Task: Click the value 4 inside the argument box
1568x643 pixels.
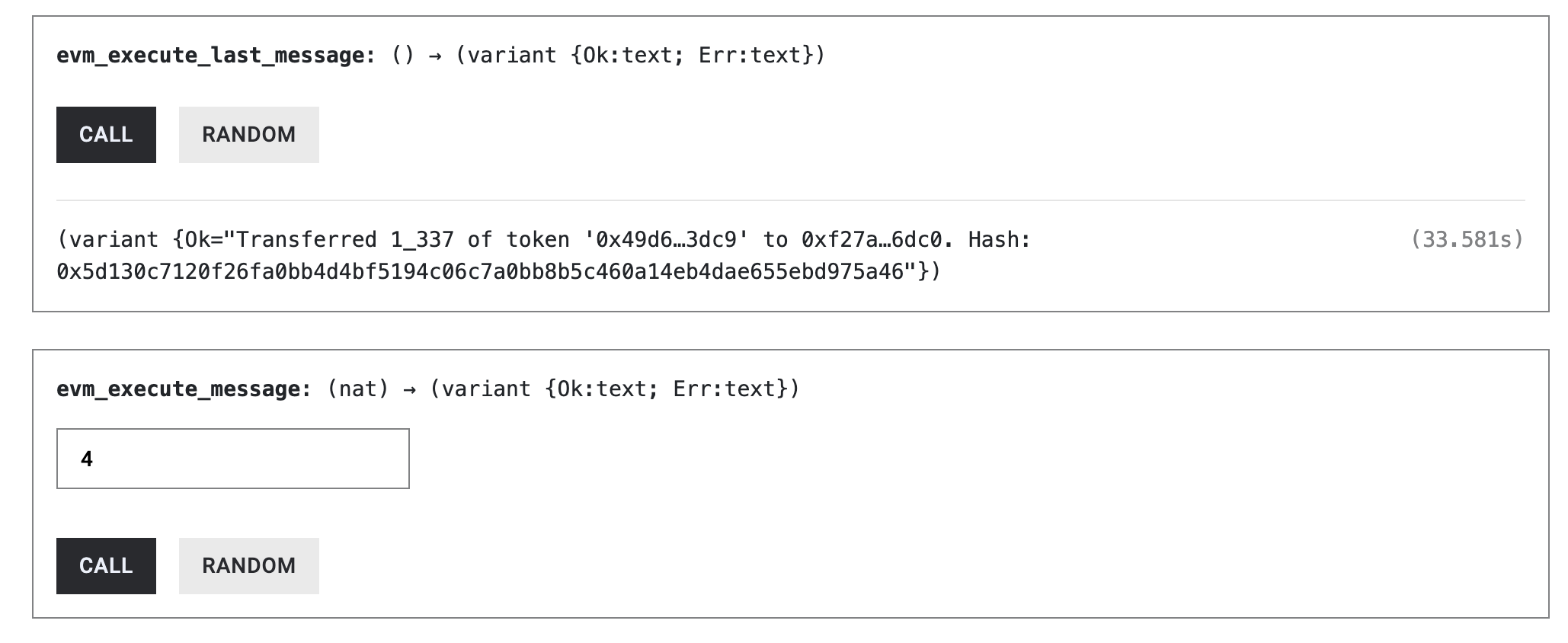Action: 86,458
